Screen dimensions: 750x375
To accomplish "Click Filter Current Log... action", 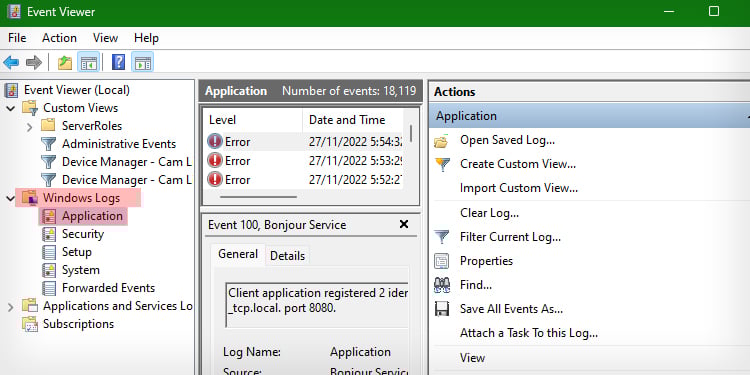I will tap(510, 237).
